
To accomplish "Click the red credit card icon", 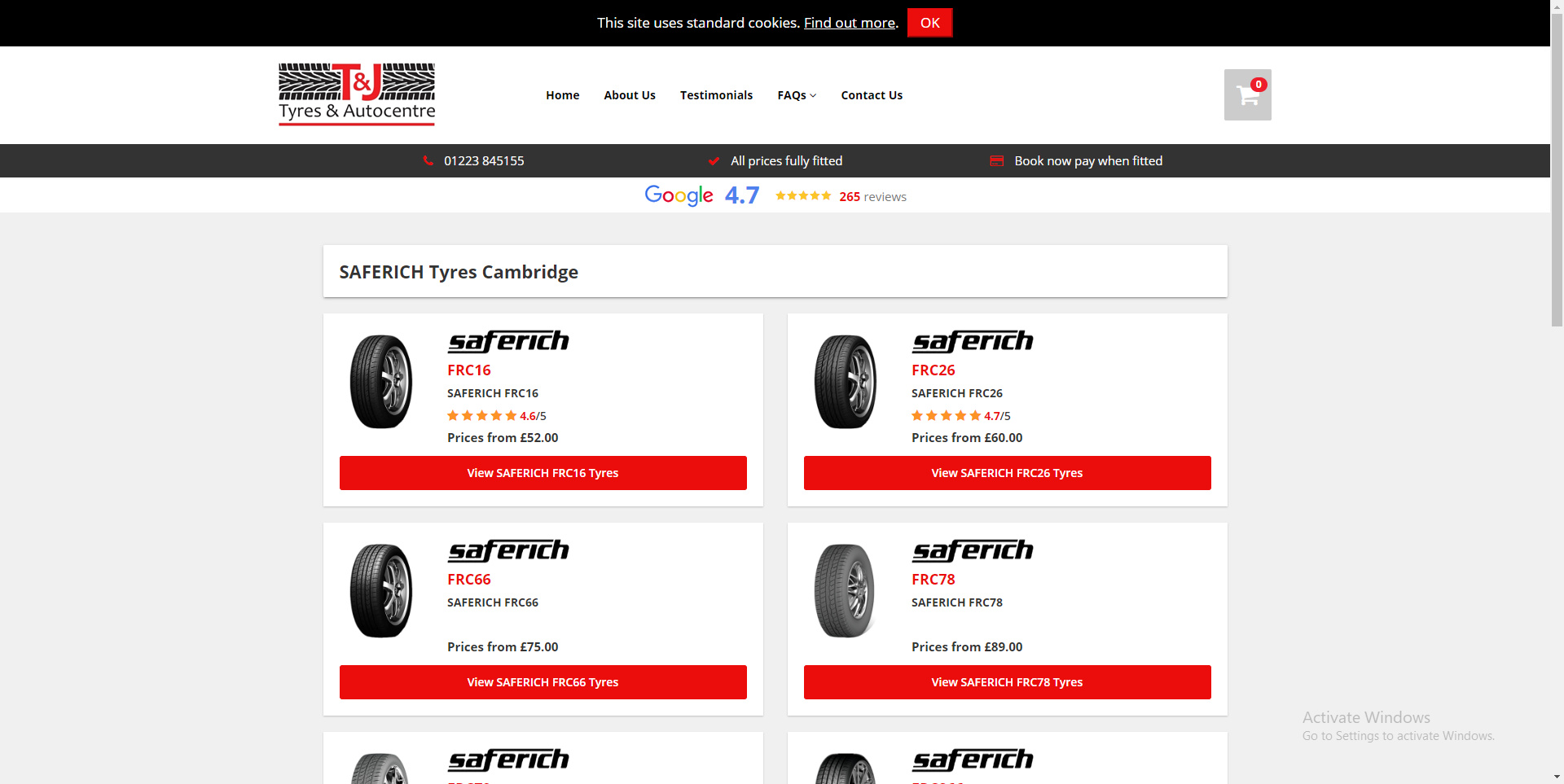I will pos(996,161).
